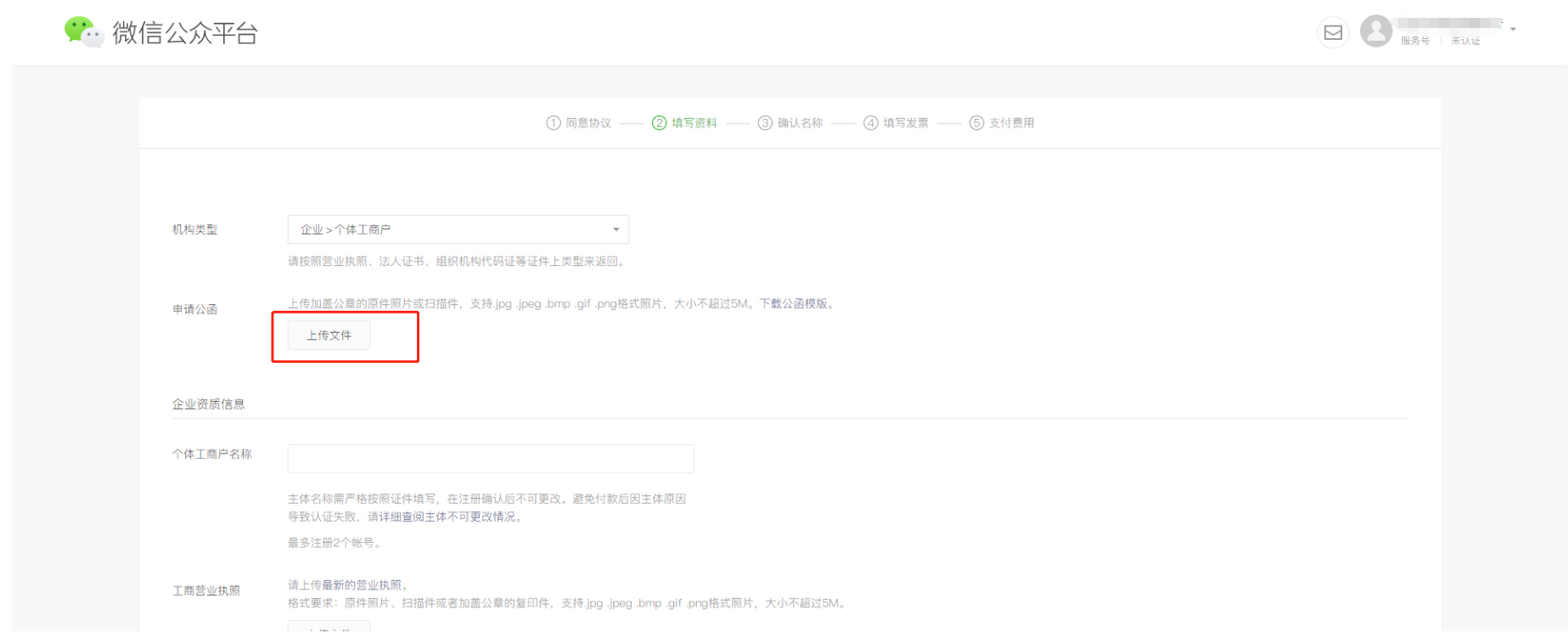Select step 4 填写发票

click(896, 123)
